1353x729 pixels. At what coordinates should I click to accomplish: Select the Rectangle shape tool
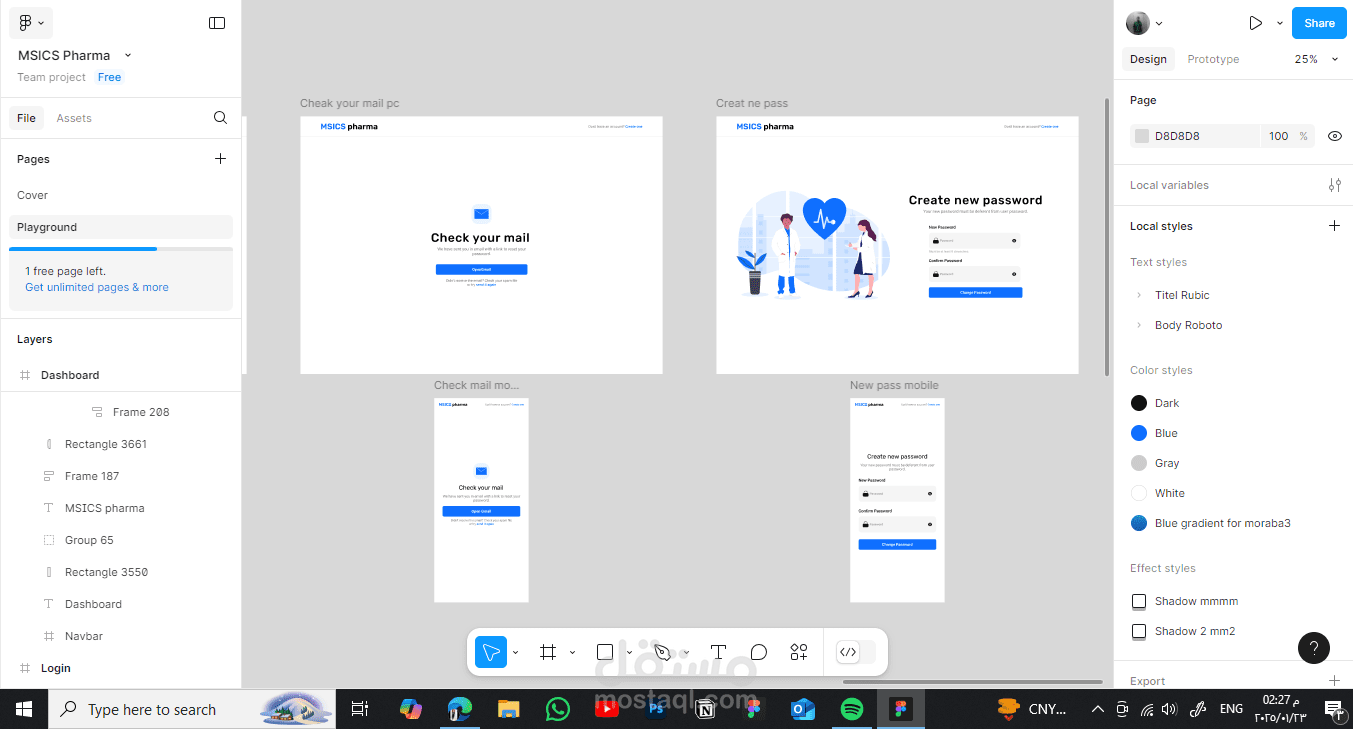click(605, 652)
